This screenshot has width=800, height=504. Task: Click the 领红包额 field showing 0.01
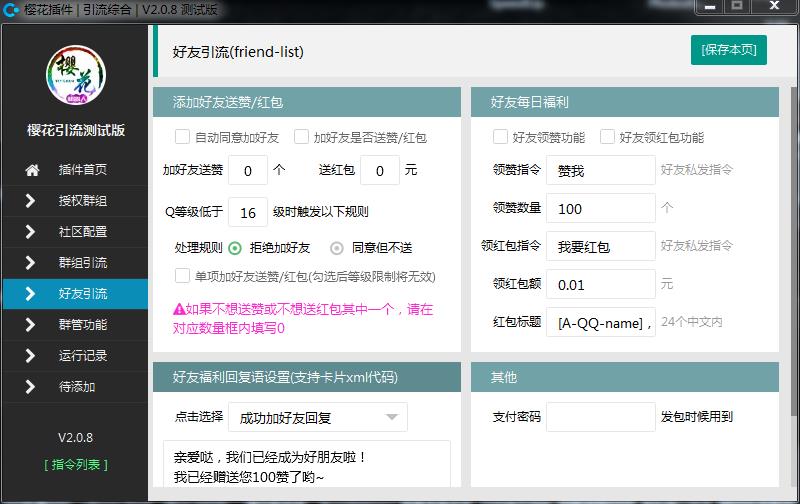[601, 284]
